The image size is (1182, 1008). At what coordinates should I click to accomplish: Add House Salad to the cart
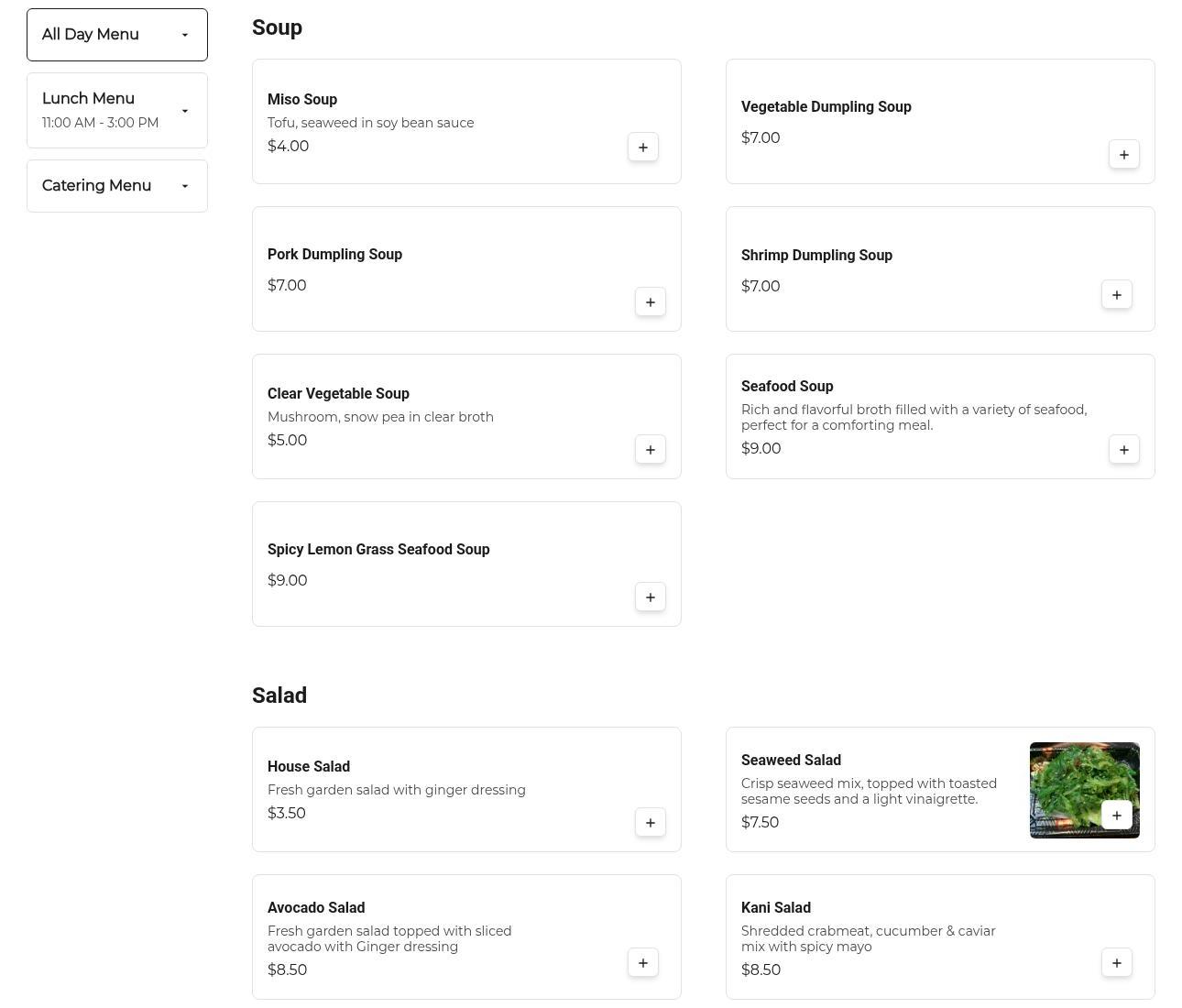click(650, 822)
